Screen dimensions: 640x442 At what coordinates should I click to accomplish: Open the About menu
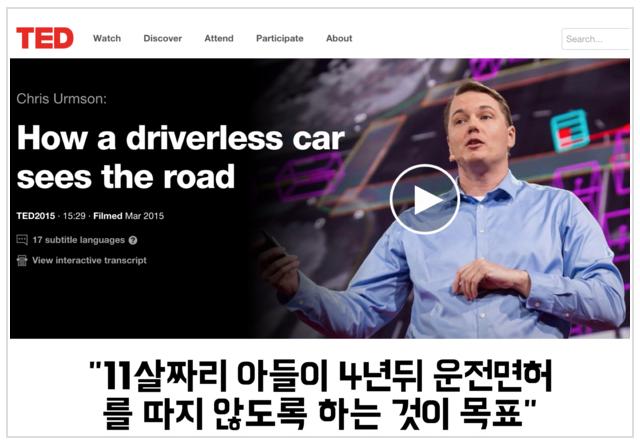tap(339, 38)
